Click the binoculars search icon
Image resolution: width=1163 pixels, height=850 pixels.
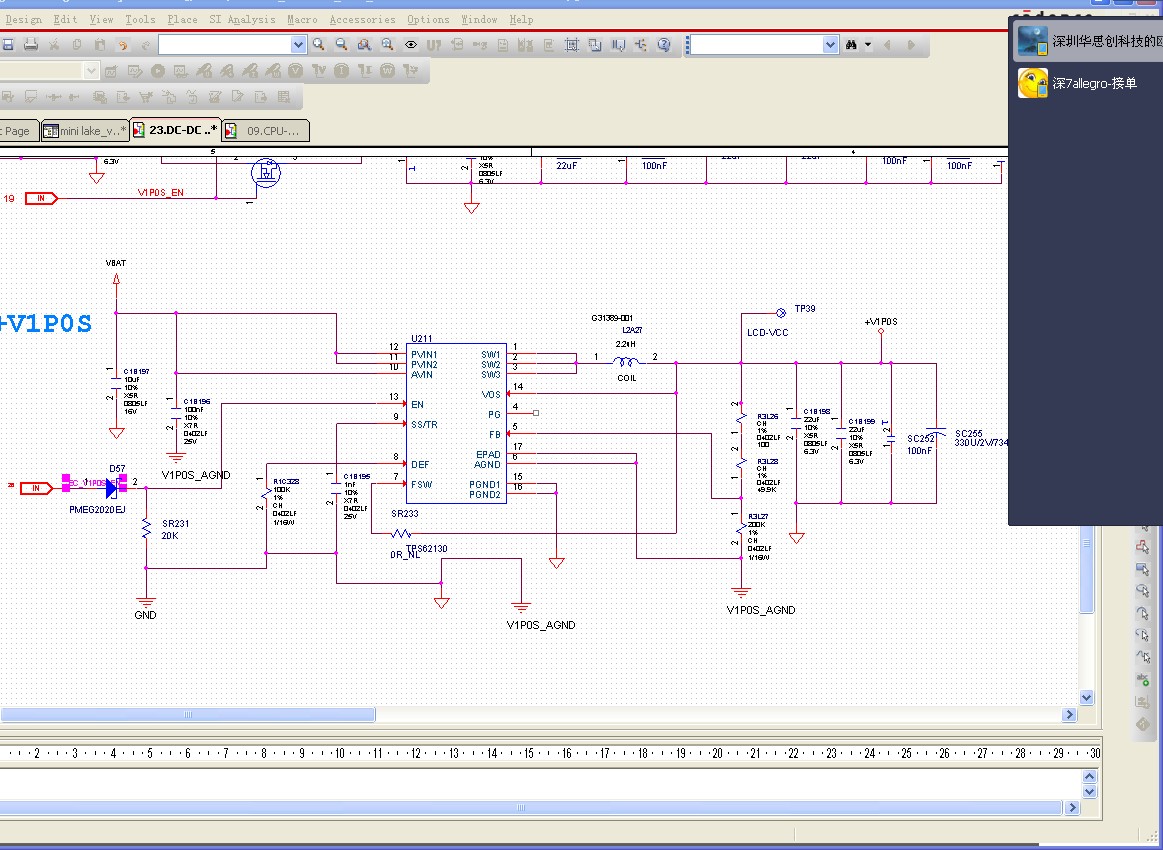[852, 45]
